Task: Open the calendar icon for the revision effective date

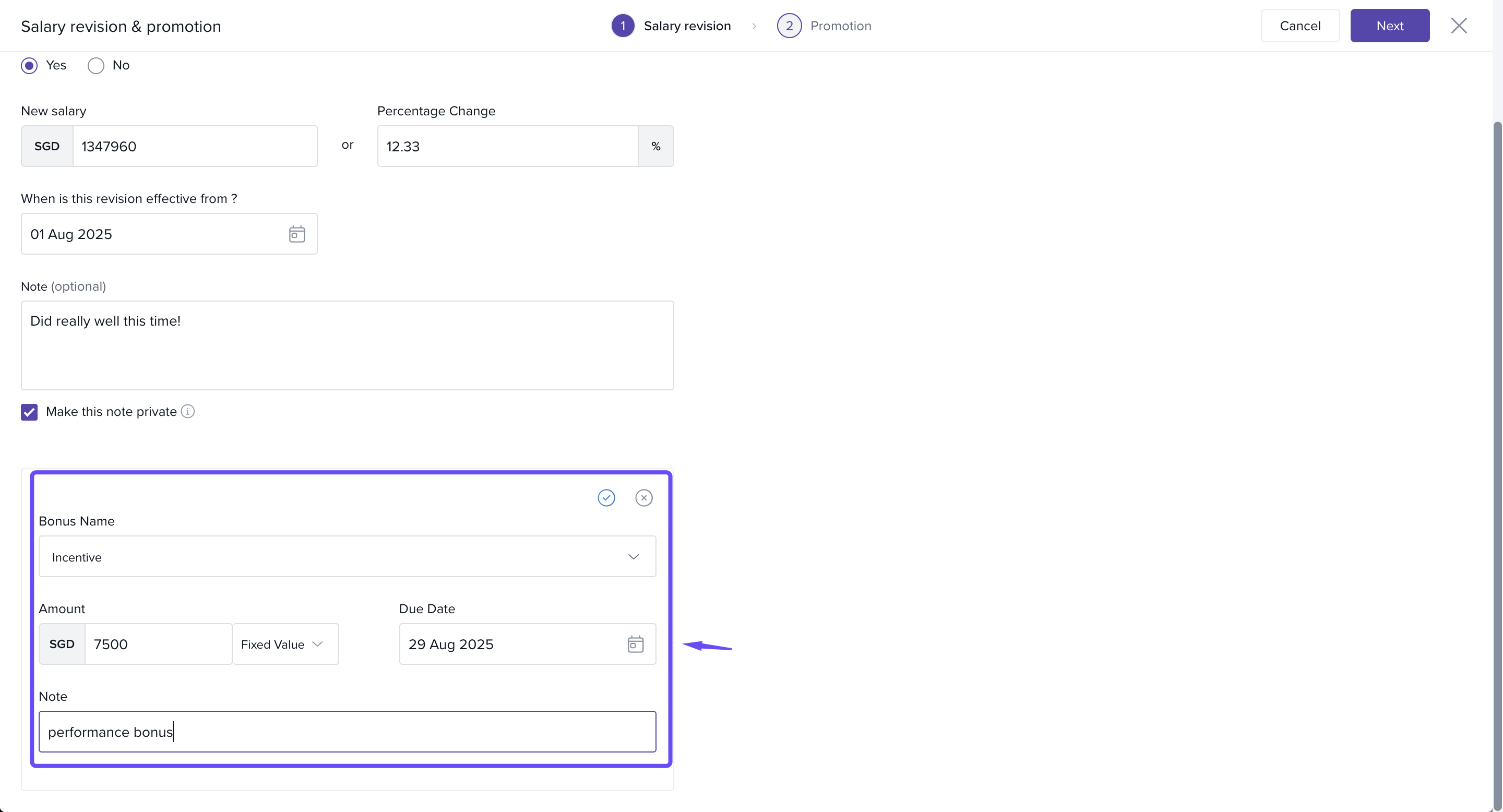Action: click(296, 234)
